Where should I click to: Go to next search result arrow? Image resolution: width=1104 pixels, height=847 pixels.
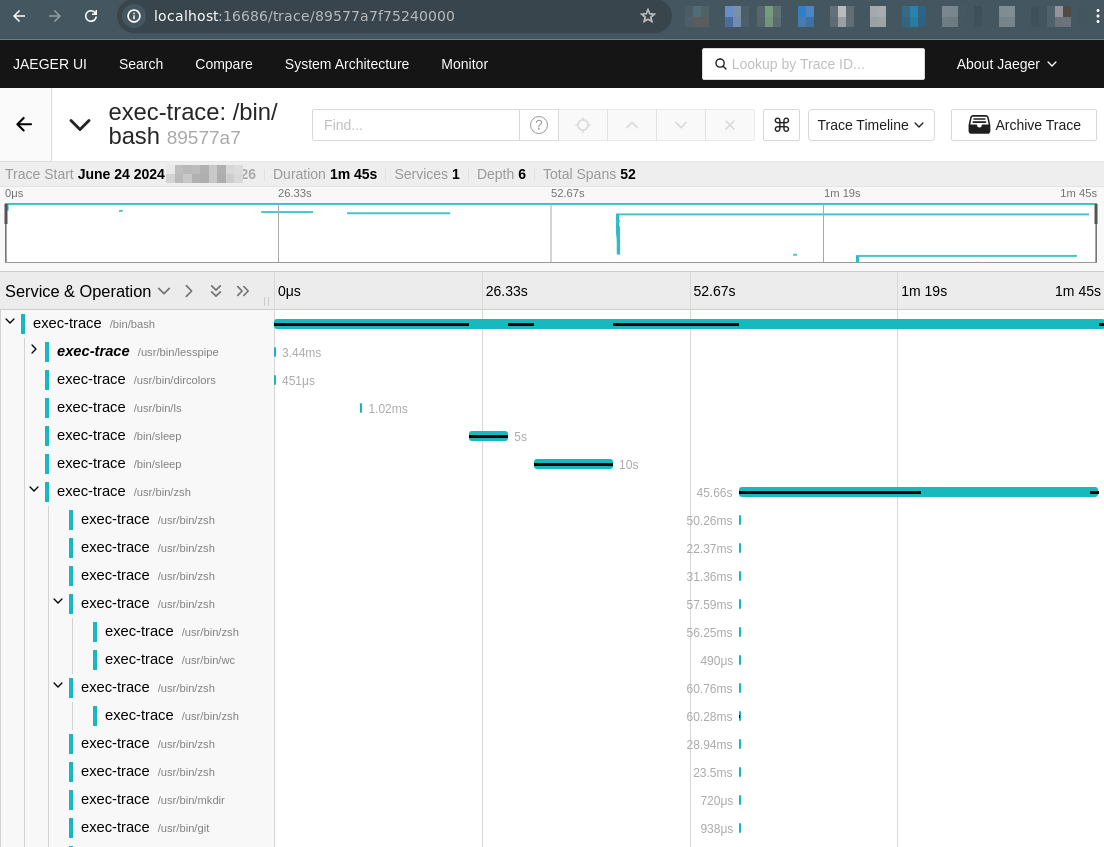(x=681, y=125)
